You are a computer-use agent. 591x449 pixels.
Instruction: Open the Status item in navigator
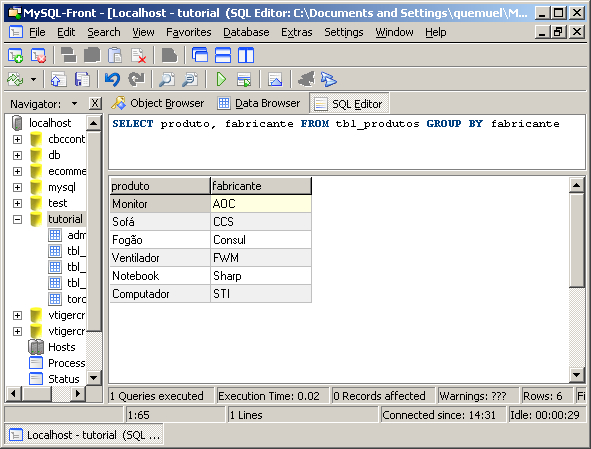point(64,379)
